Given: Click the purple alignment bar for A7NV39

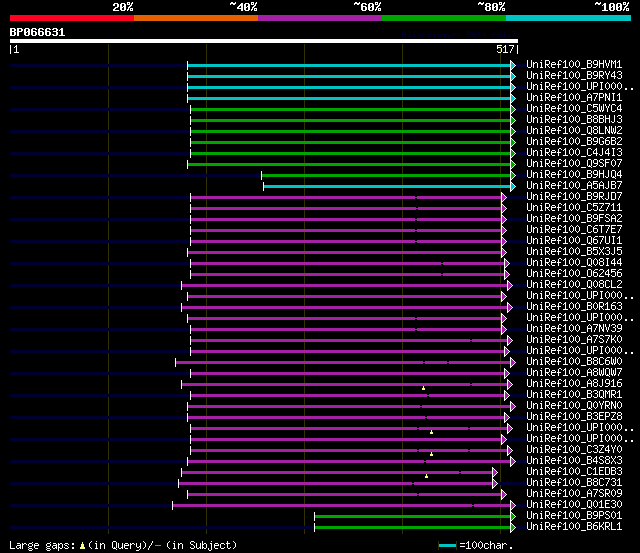Looking at the screenshot, I should click(348, 329).
